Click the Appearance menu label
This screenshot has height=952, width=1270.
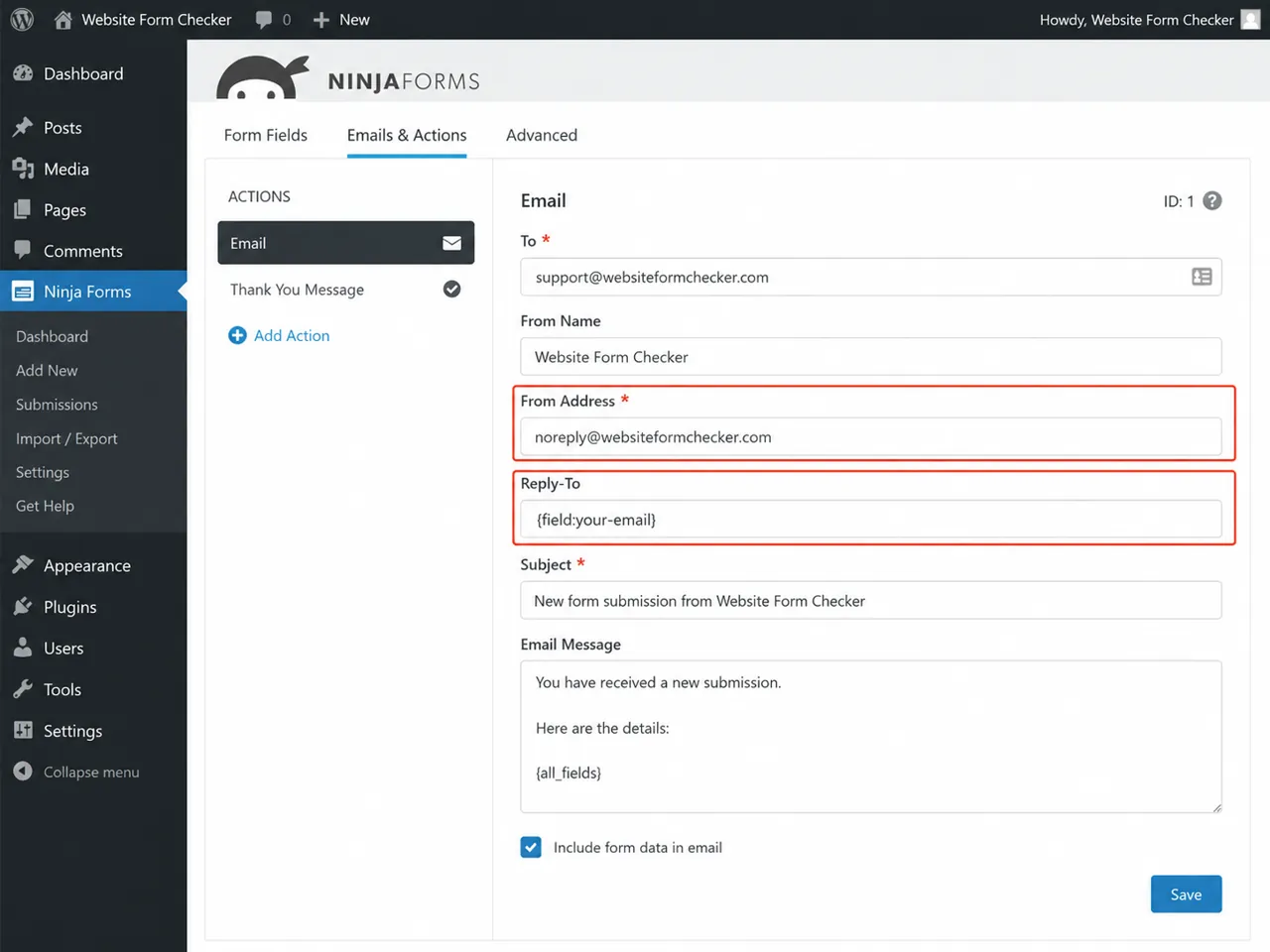click(87, 565)
